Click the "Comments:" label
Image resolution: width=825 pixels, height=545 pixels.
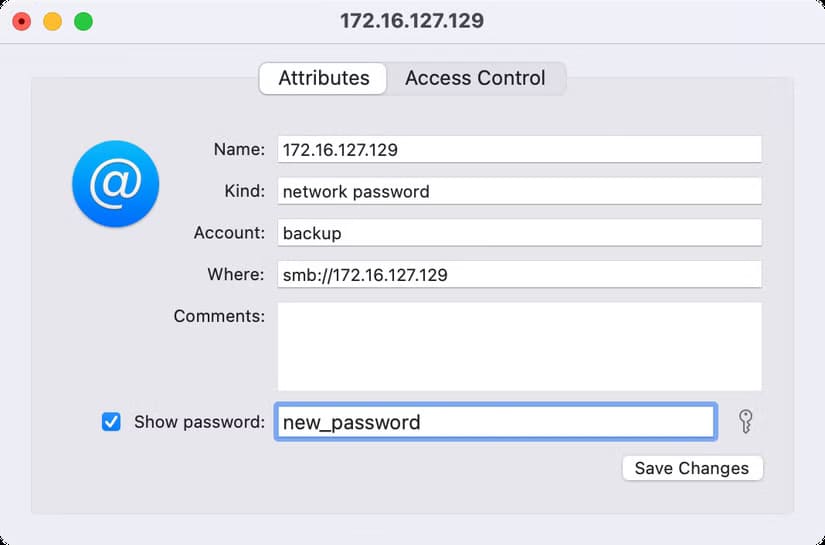(219, 316)
